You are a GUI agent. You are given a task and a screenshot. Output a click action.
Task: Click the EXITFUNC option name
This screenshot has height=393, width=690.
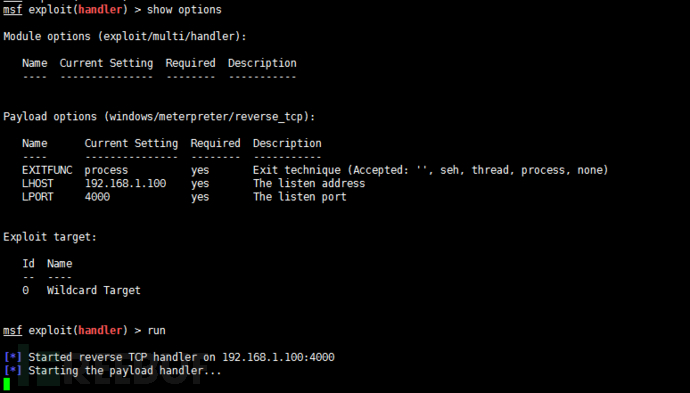click(x=47, y=170)
